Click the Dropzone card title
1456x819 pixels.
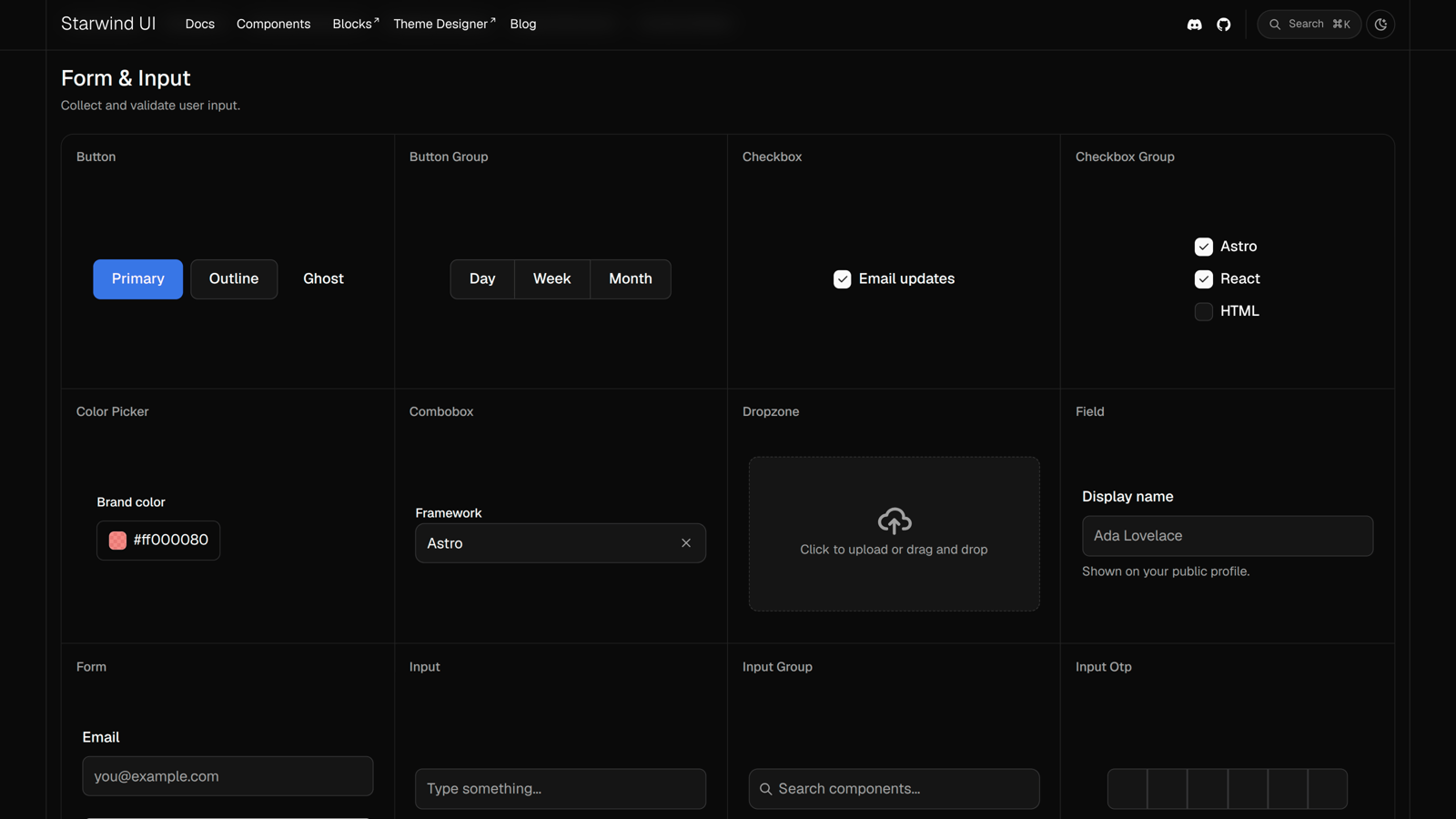(771, 411)
